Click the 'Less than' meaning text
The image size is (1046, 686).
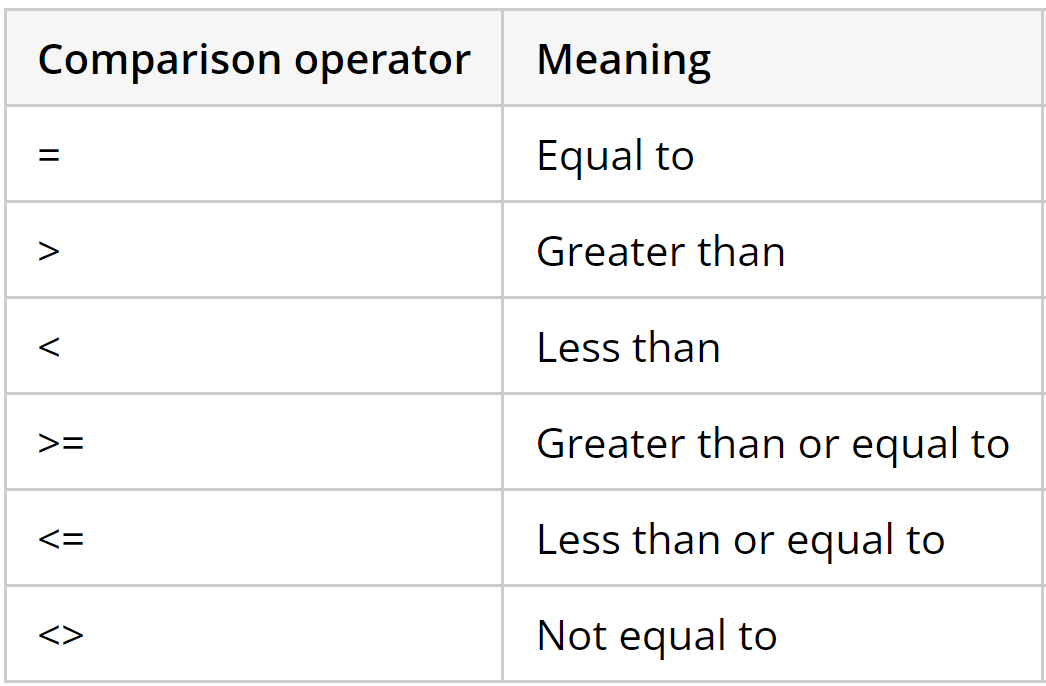tap(628, 348)
